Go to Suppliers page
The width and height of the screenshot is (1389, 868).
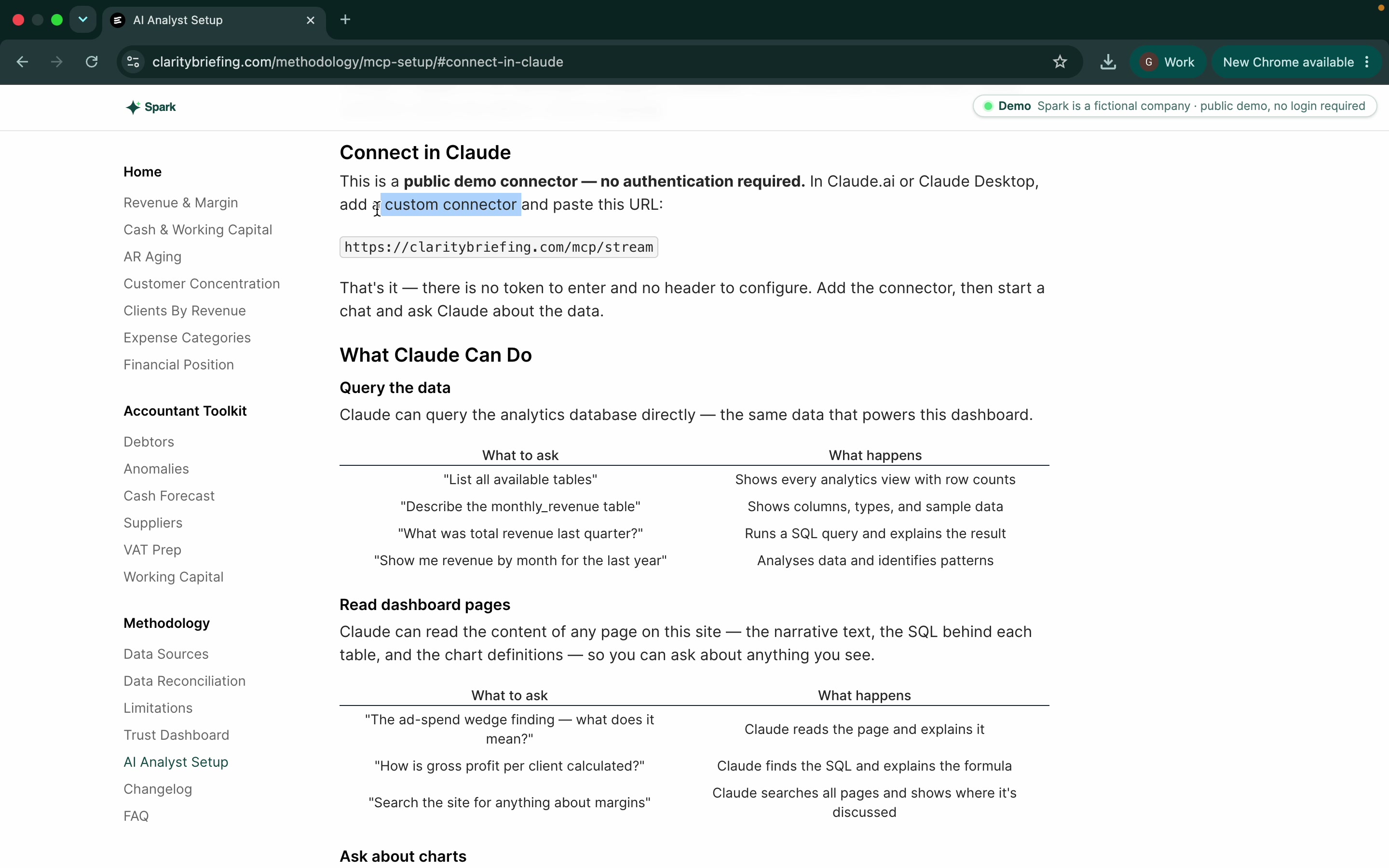(x=153, y=523)
